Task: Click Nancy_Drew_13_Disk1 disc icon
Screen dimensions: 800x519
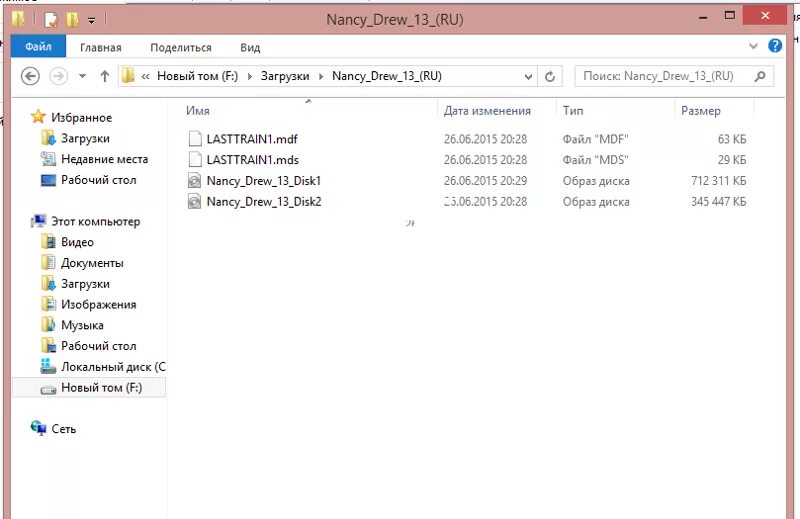Action: pos(194,181)
